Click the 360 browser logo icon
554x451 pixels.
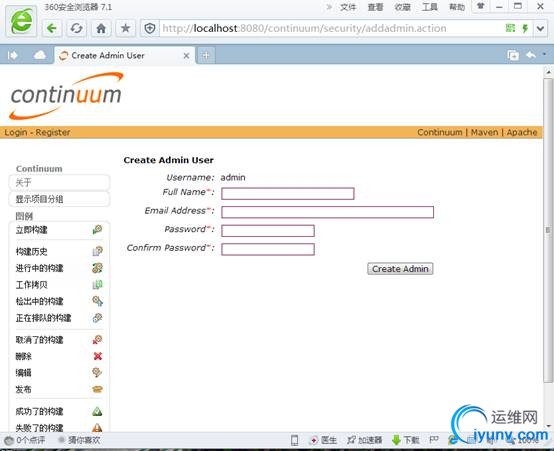pos(22,22)
